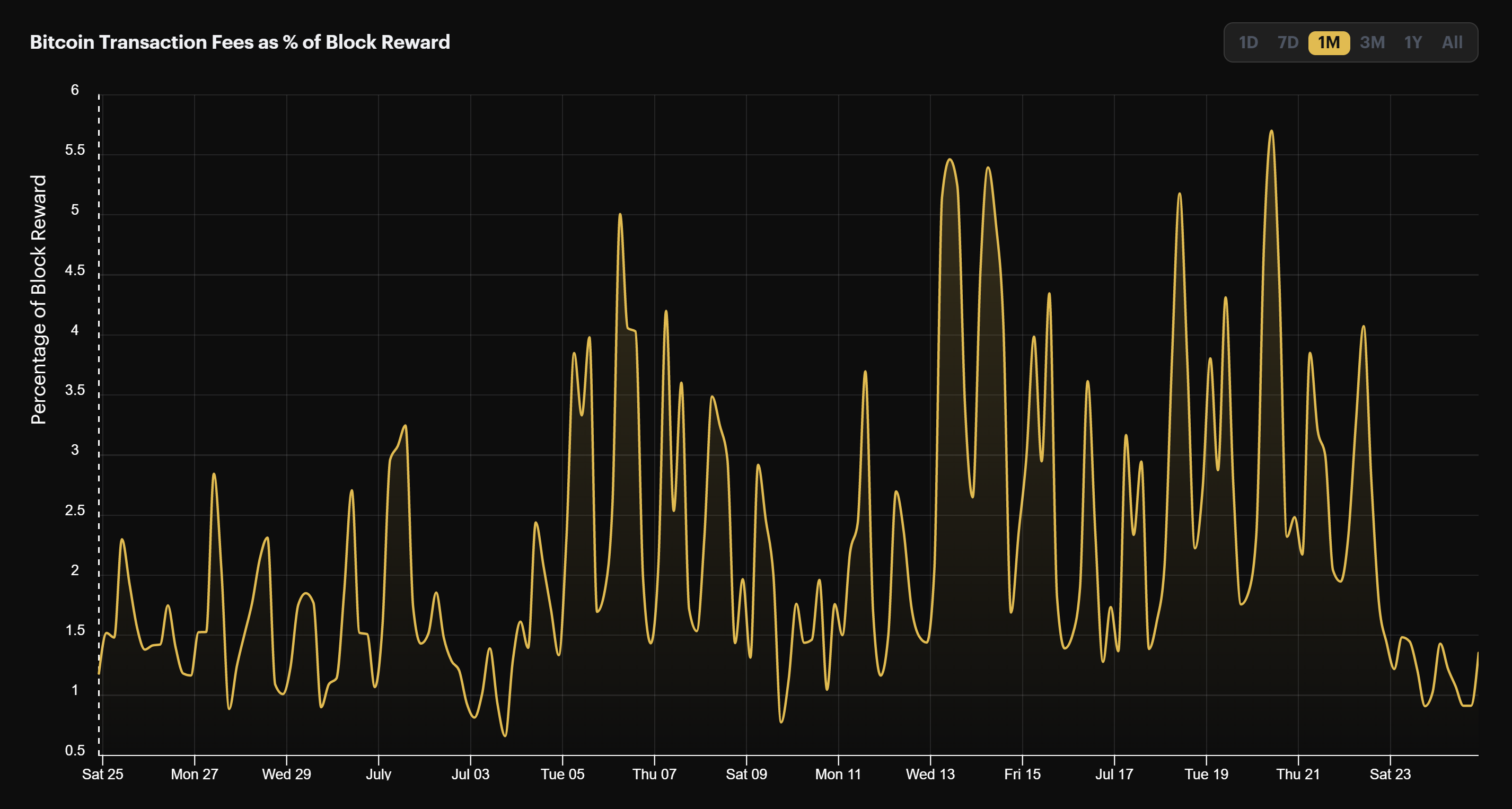This screenshot has height=809, width=1512.
Task: Select the 1D time range
Action: click(1248, 42)
